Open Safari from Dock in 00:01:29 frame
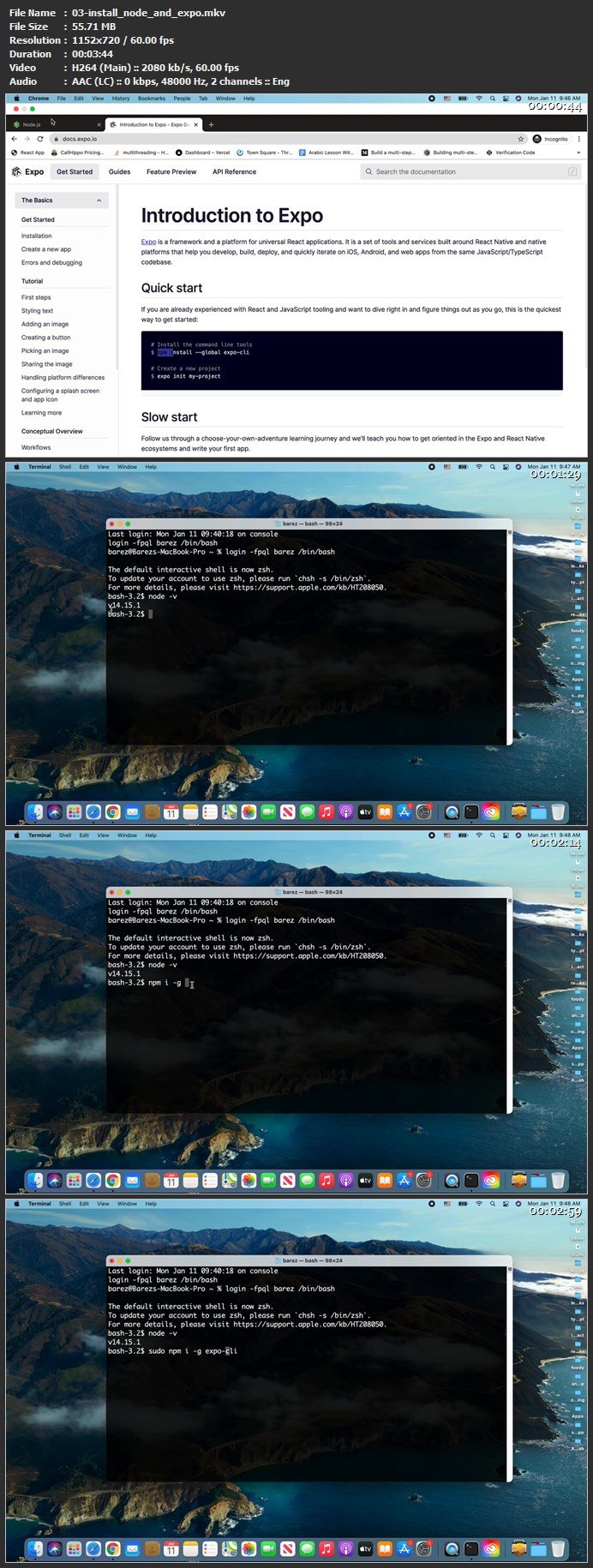The height and width of the screenshot is (1568, 593). (93, 811)
